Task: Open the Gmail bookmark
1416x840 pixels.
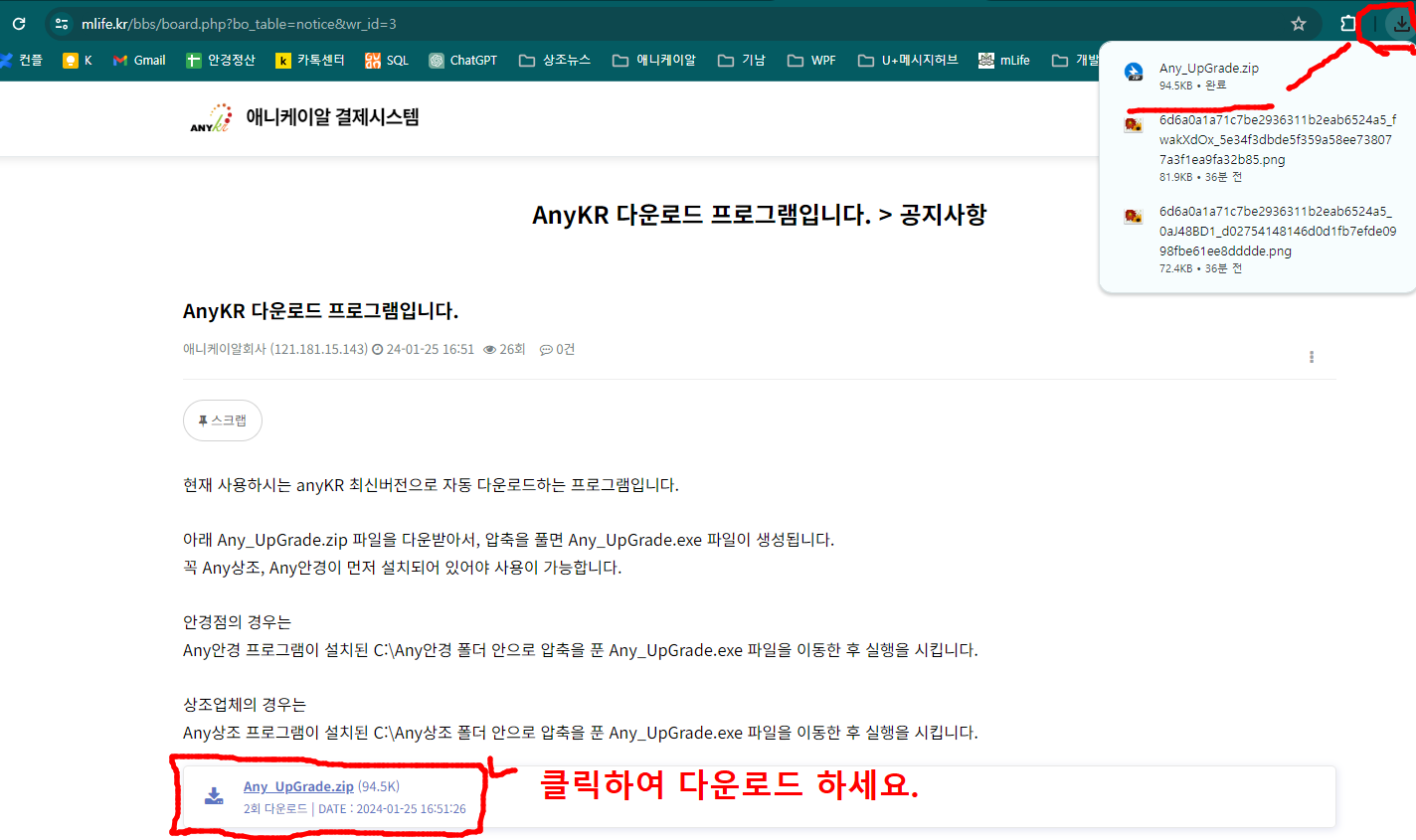Action: [139, 61]
